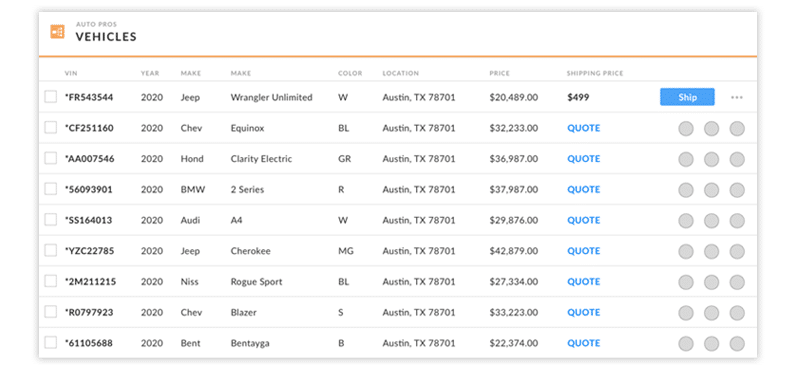The height and width of the screenshot is (370, 796).
Task: Check the box for VIN *FR543544
Action: coord(51,97)
